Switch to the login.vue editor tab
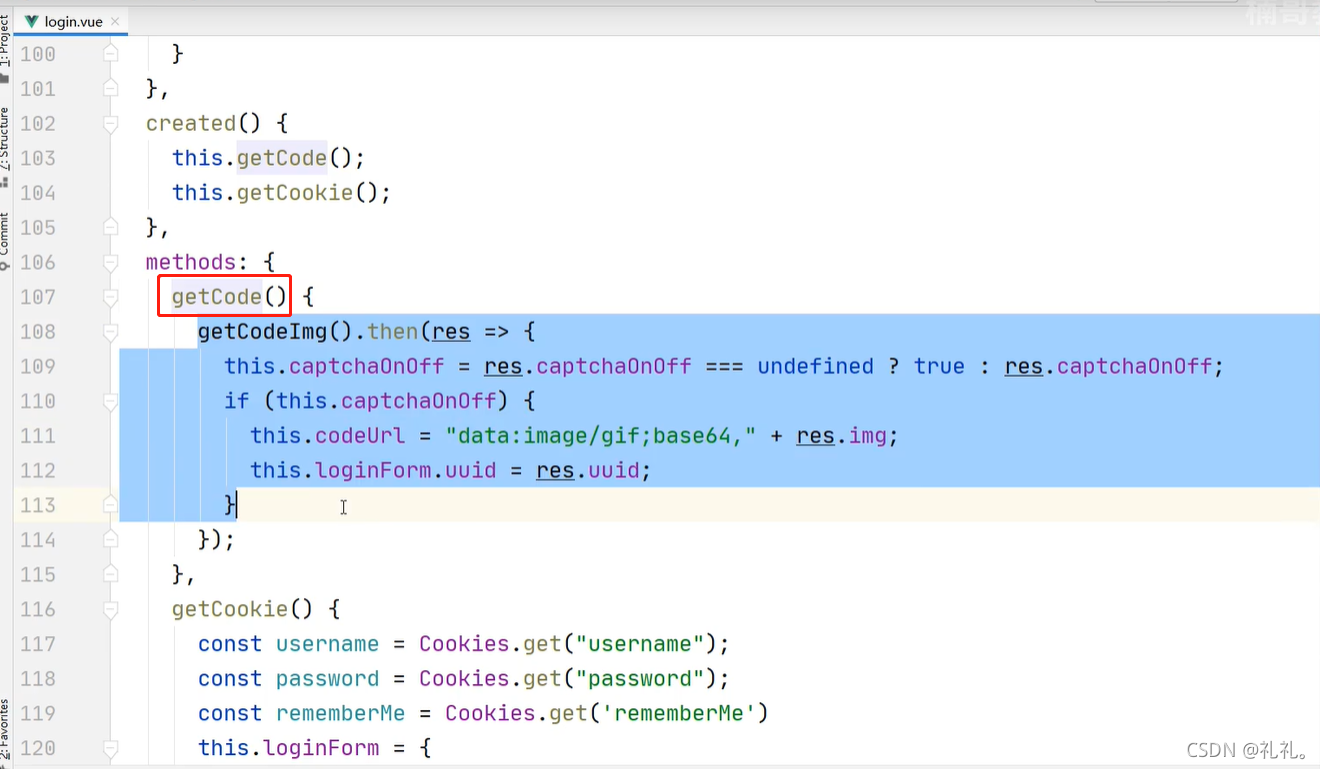 pos(71,21)
